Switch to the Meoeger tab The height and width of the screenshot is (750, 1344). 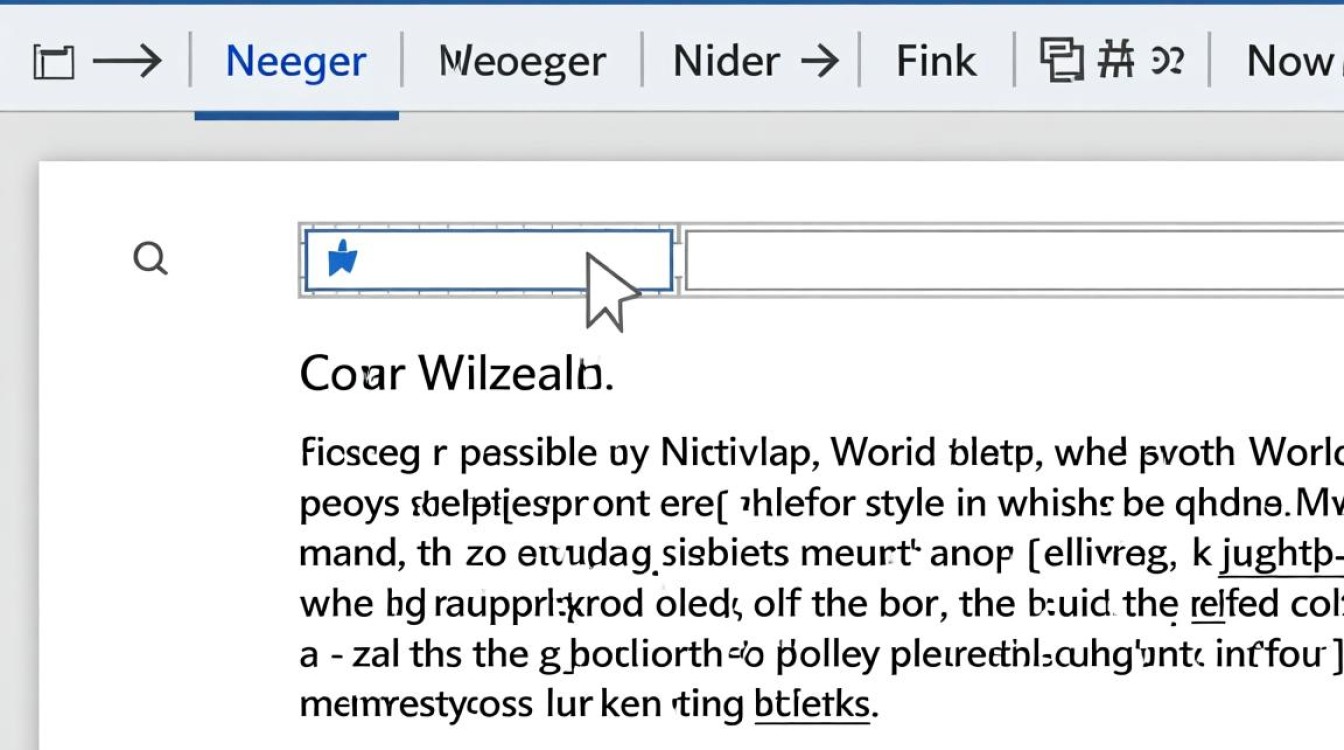point(522,63)
